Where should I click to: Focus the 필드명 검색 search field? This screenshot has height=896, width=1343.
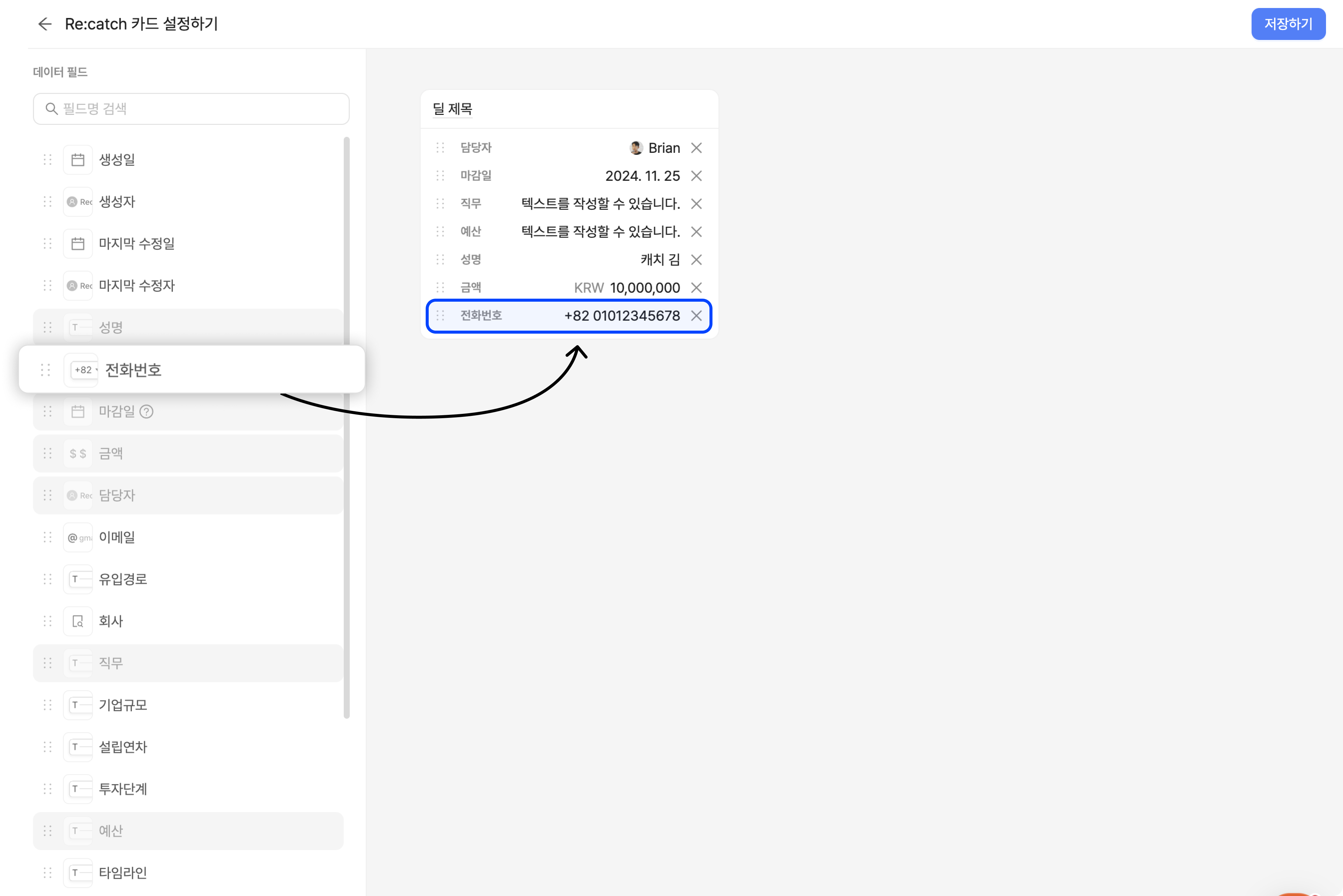pos(192,109)
